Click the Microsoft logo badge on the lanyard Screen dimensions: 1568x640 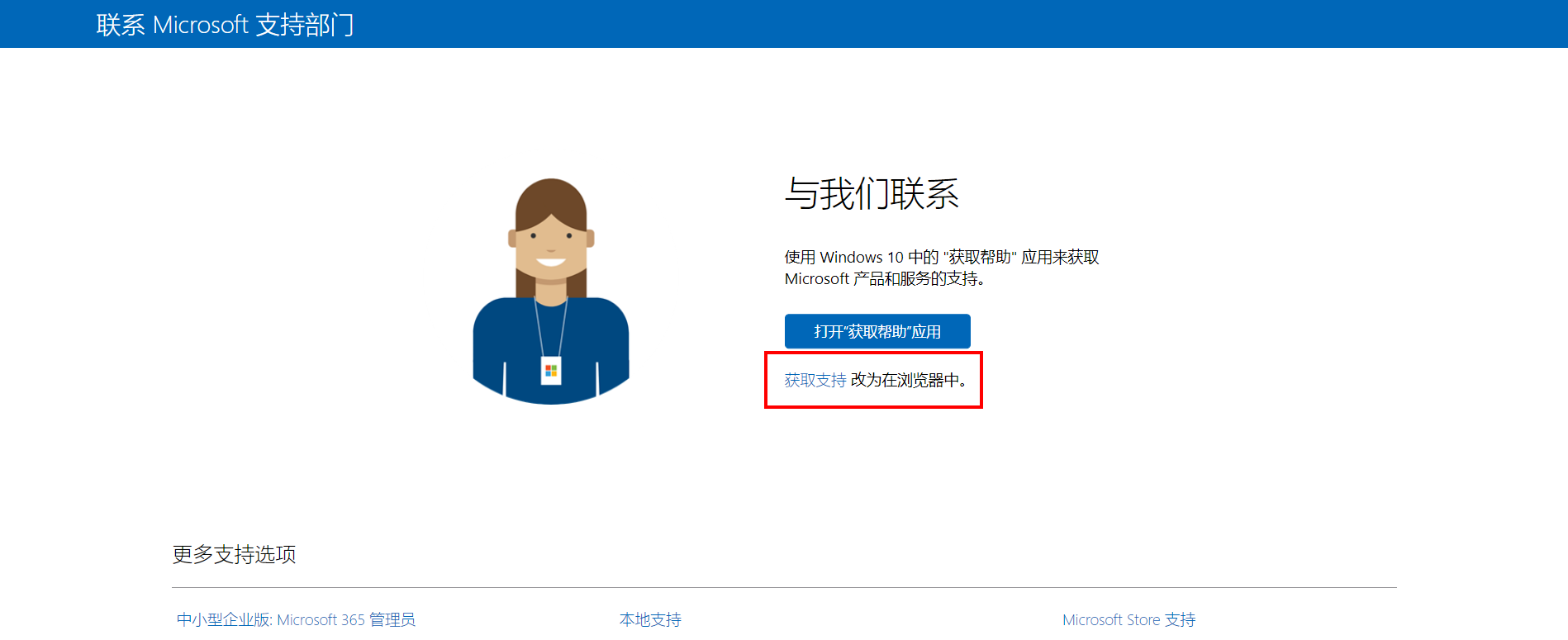click(x=551, y=370)
